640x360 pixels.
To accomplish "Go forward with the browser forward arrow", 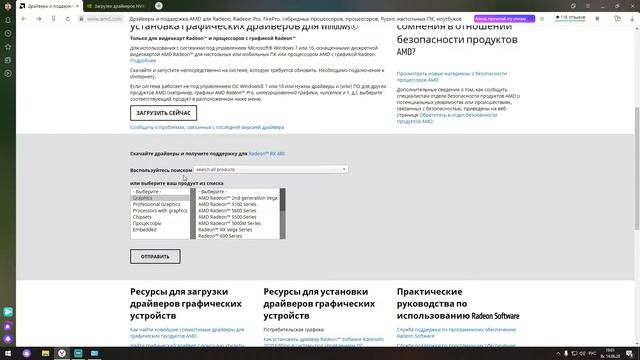I will (38, 19).
